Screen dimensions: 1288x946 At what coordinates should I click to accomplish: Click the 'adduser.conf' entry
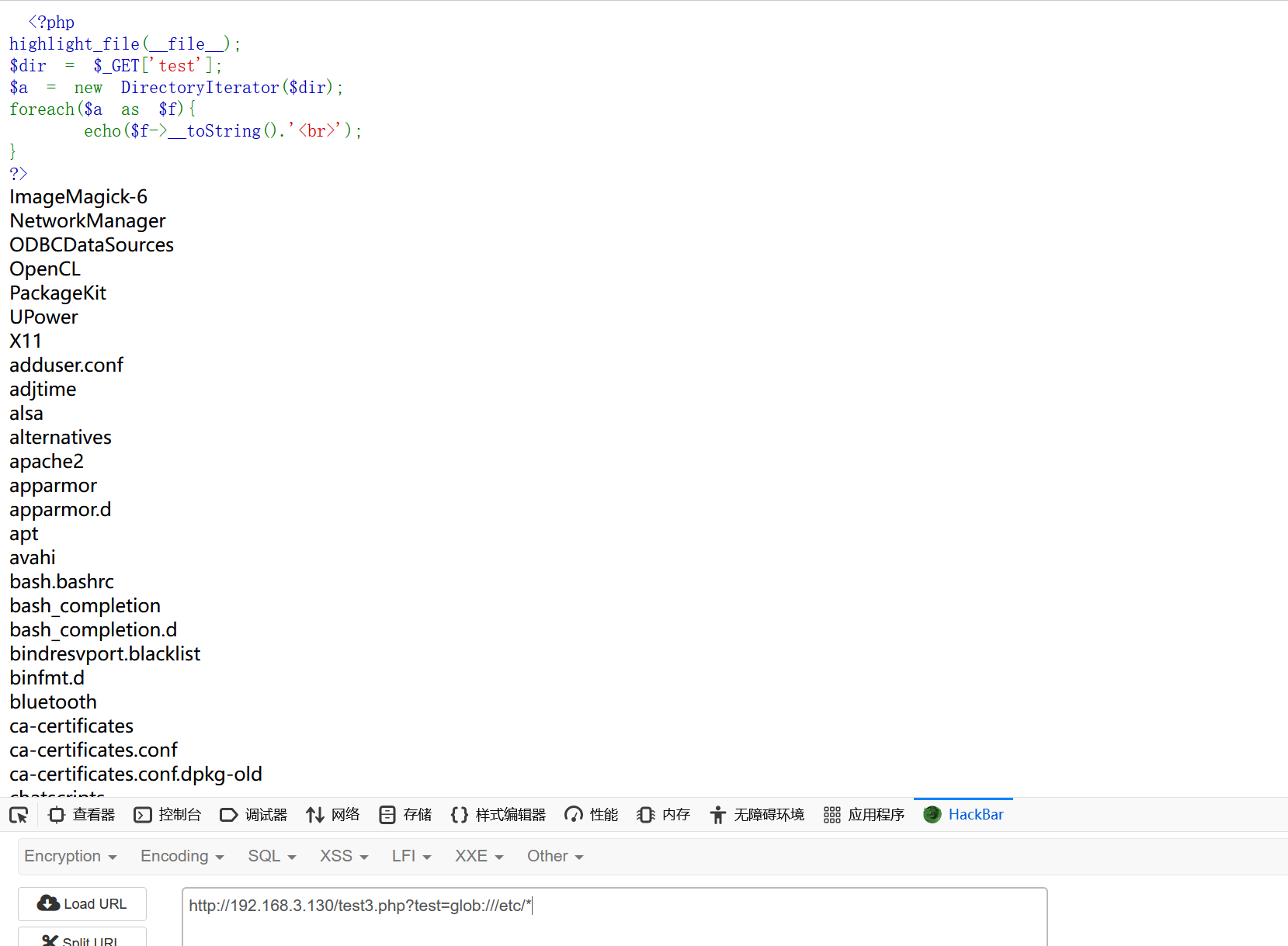tap(66, 366)
